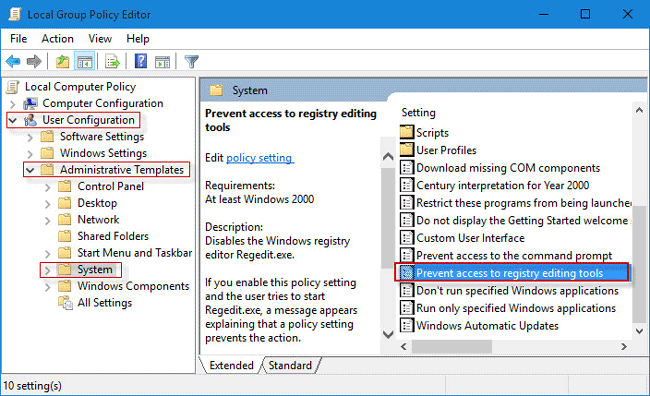Screen dimensions: 650x396
Task: Click the Back arrow toolbar icon
Action: [13, 62]
